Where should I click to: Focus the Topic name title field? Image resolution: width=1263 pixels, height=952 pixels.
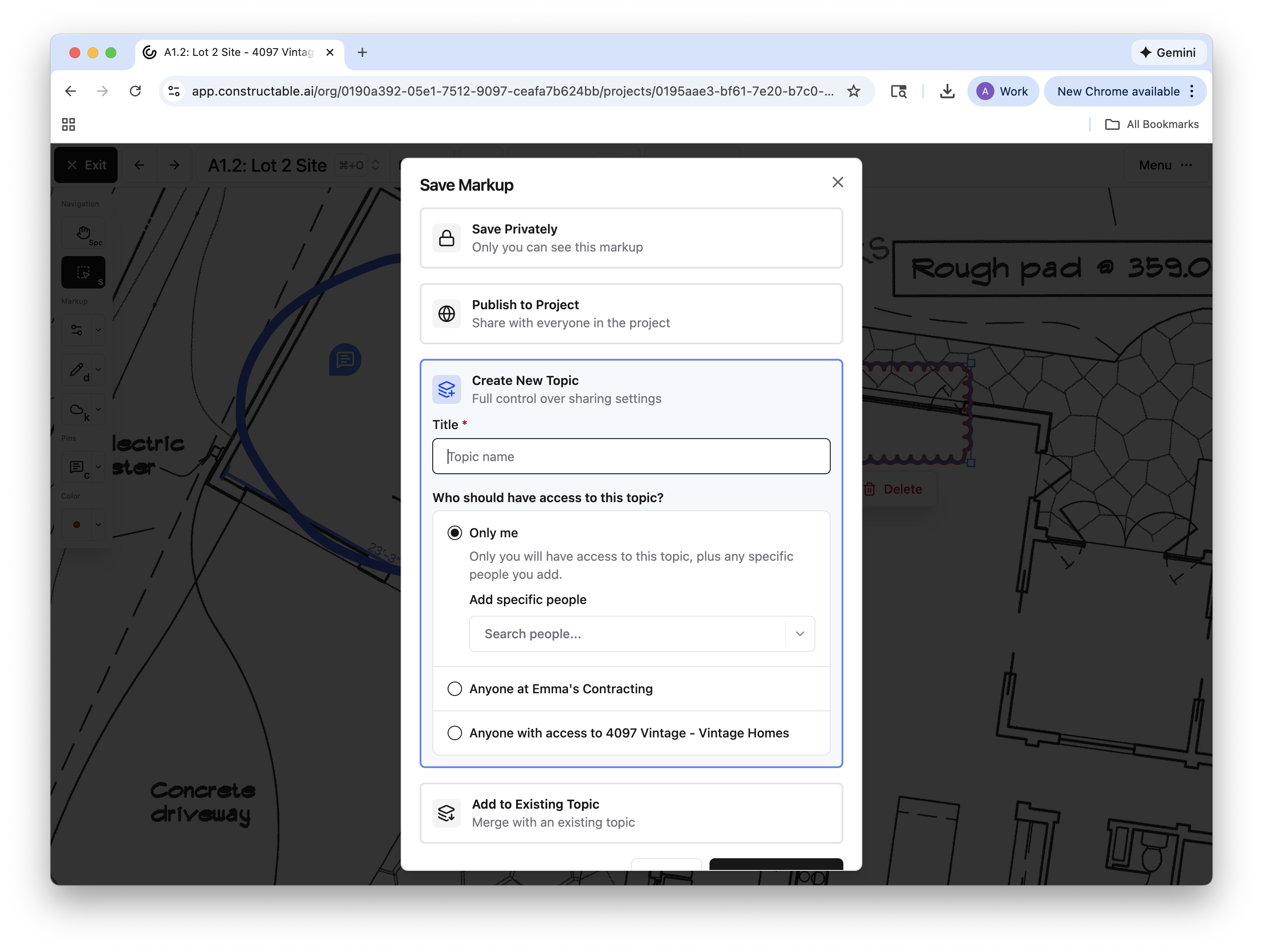coord(631,456)
